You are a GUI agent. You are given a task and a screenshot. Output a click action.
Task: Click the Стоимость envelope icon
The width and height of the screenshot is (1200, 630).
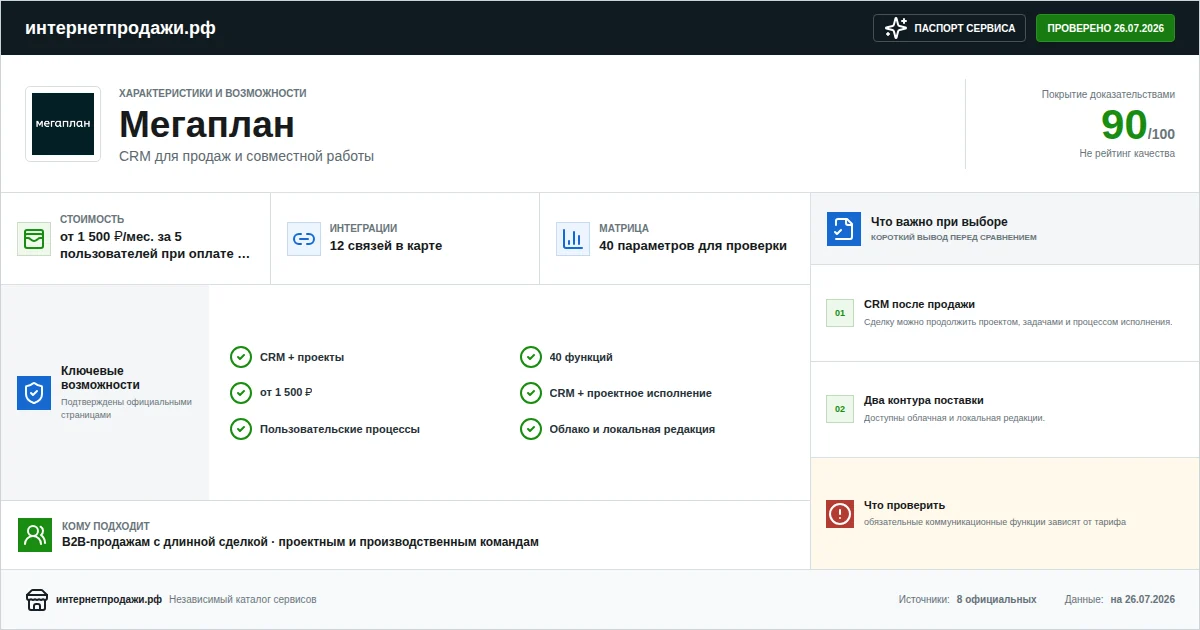coord(34,239)
